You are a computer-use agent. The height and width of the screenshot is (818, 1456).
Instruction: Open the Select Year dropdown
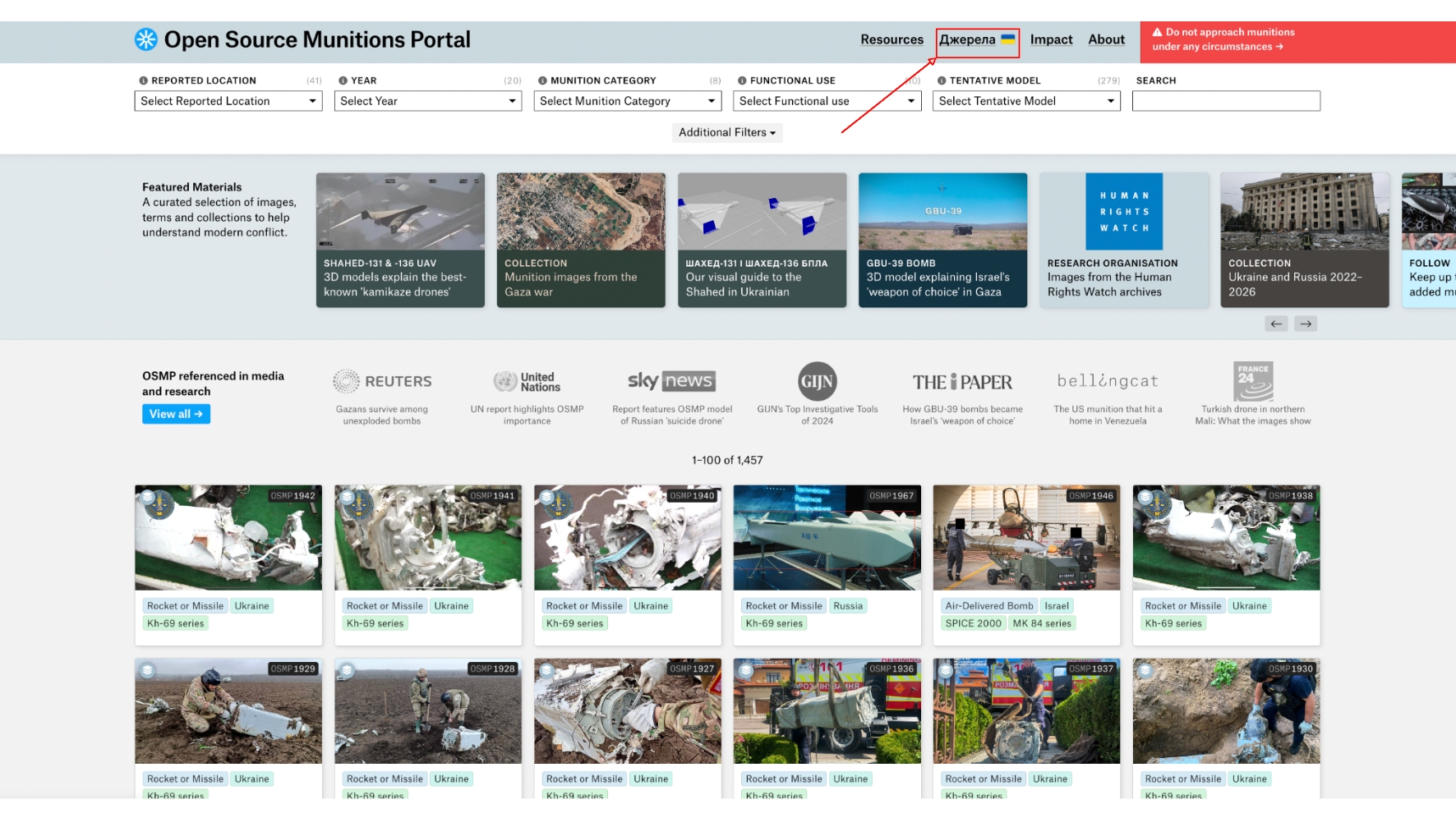pyautogui.click(x=427, y=101)
